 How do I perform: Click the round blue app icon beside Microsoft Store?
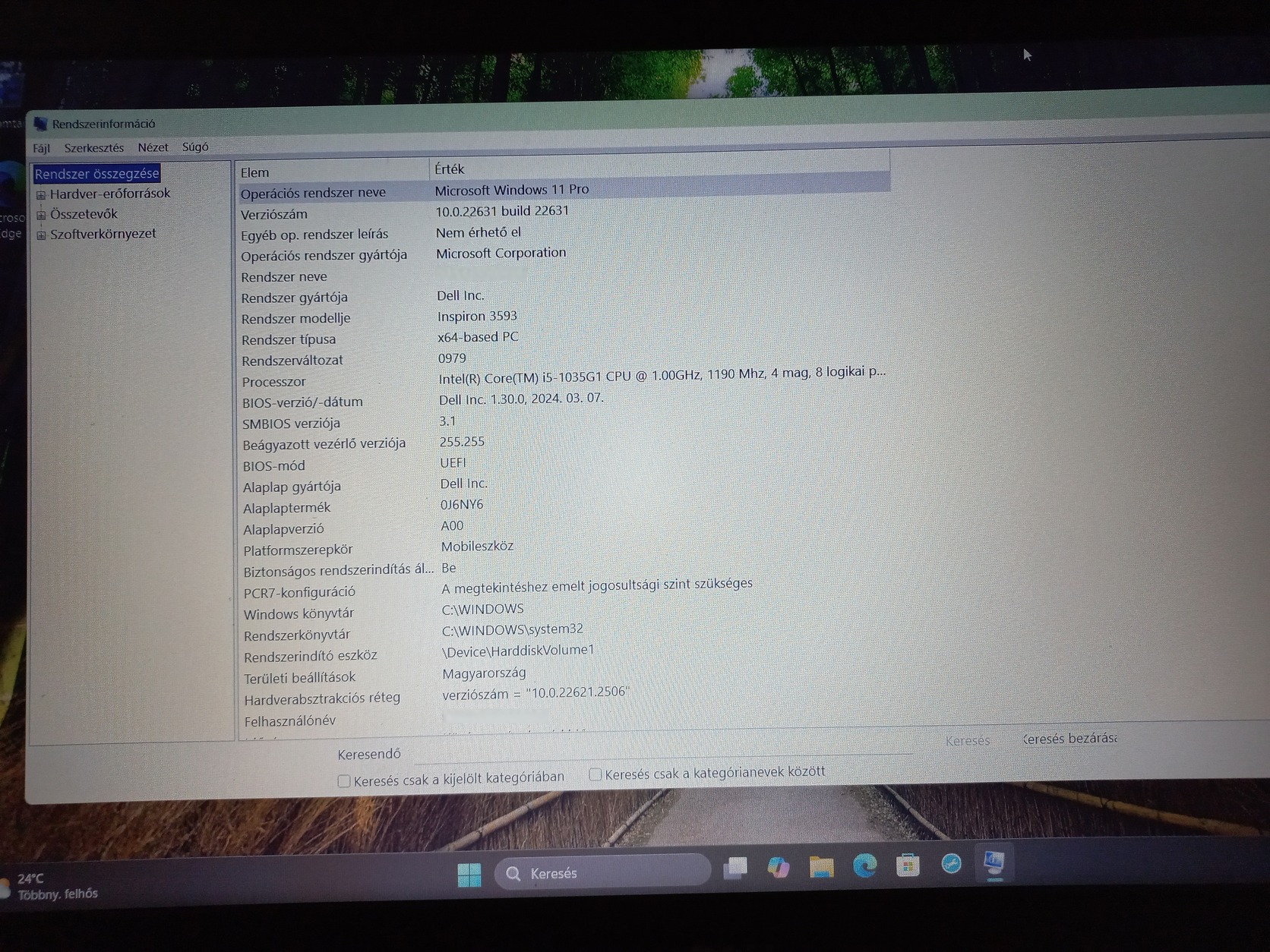[951, 863]
